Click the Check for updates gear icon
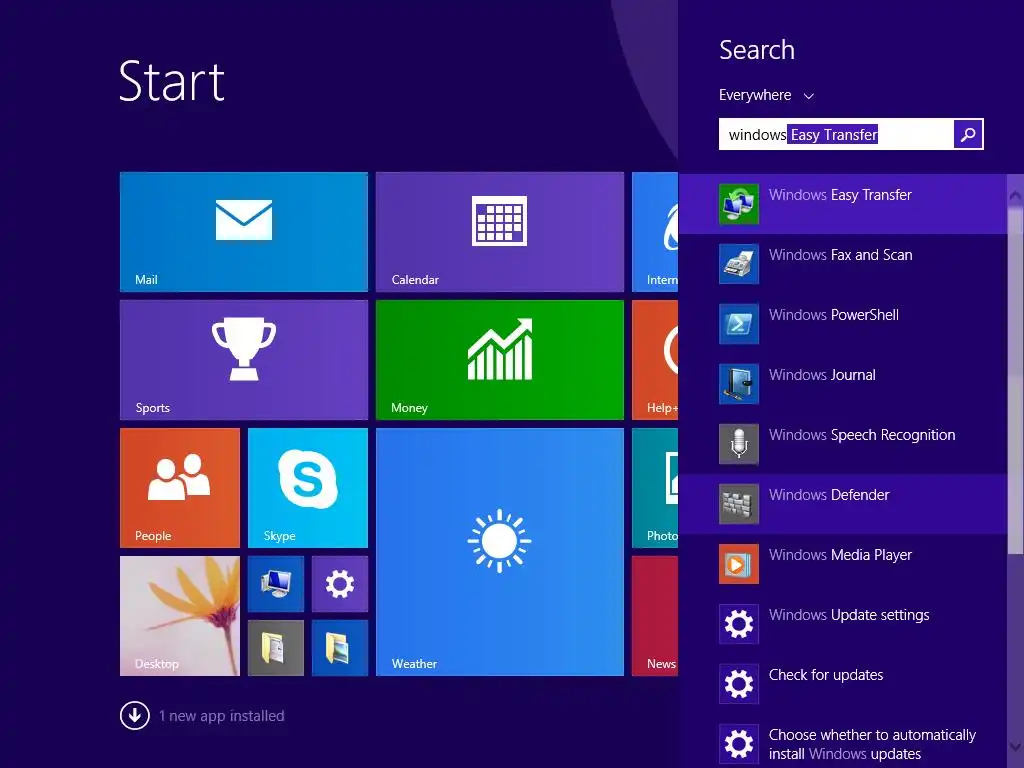This screenshot has height=768, width=1024. point(739,684)
